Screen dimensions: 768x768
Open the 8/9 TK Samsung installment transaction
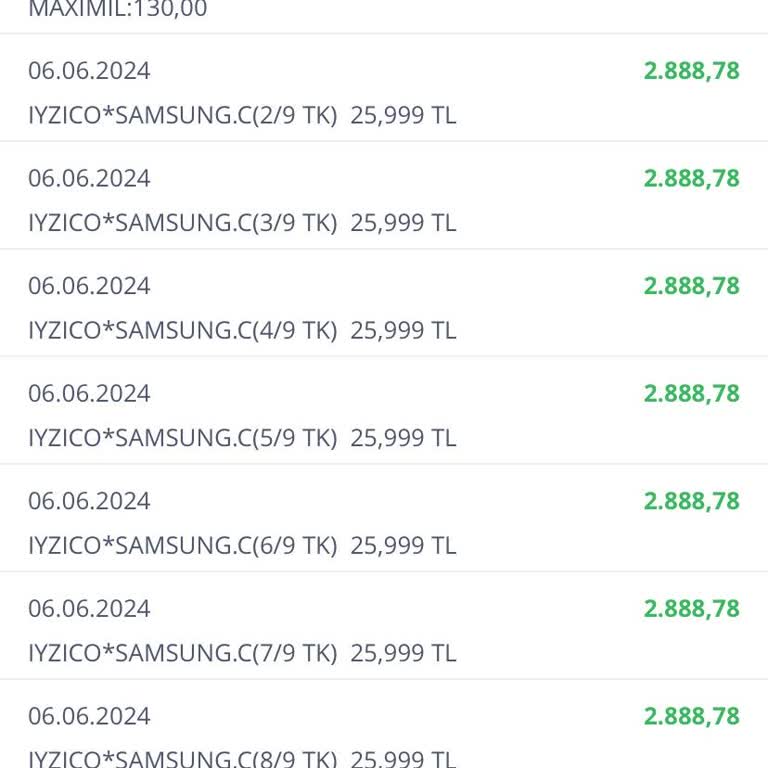(x=384, y=724)
